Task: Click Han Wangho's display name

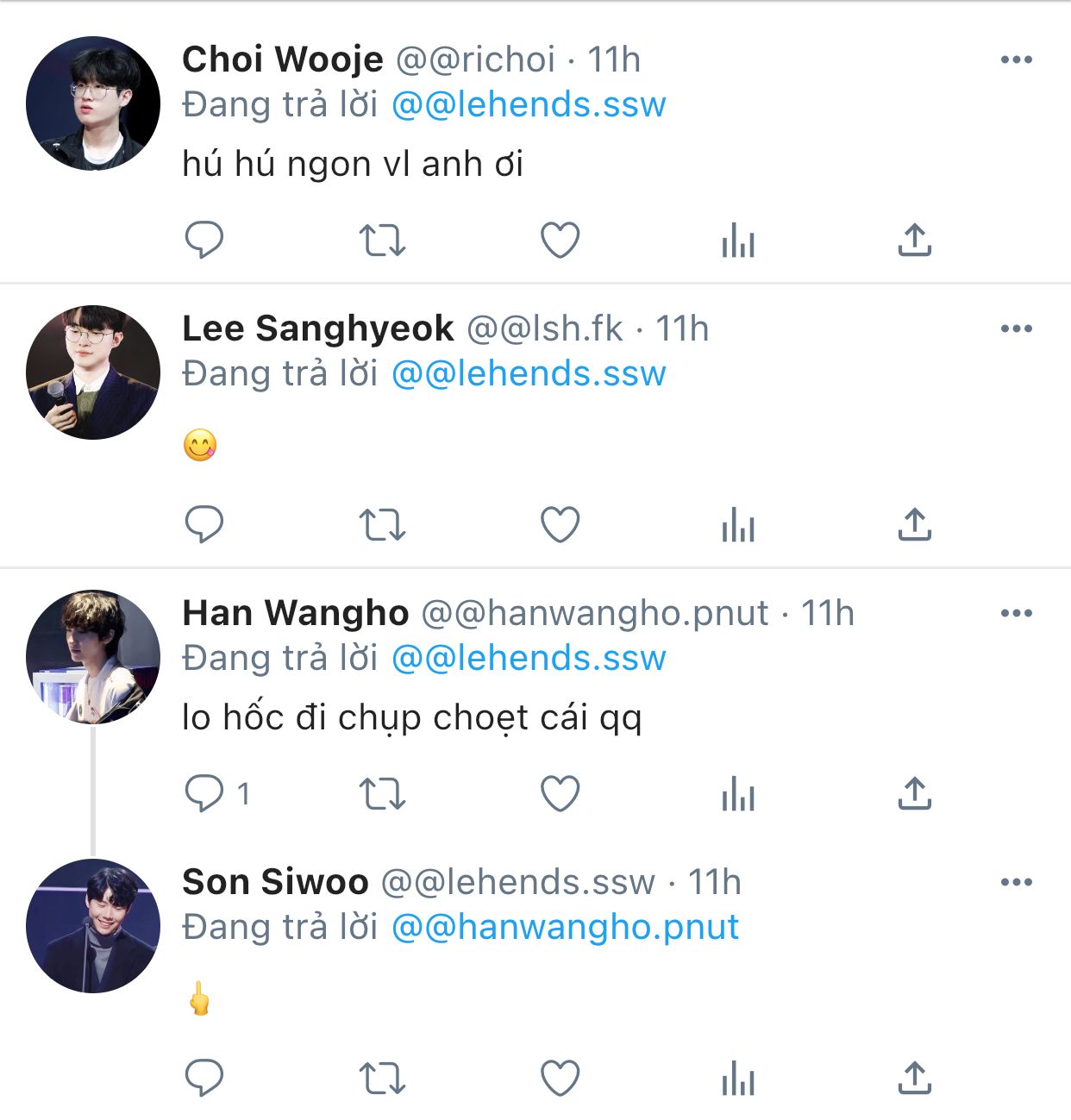Action: pos(295,613)
